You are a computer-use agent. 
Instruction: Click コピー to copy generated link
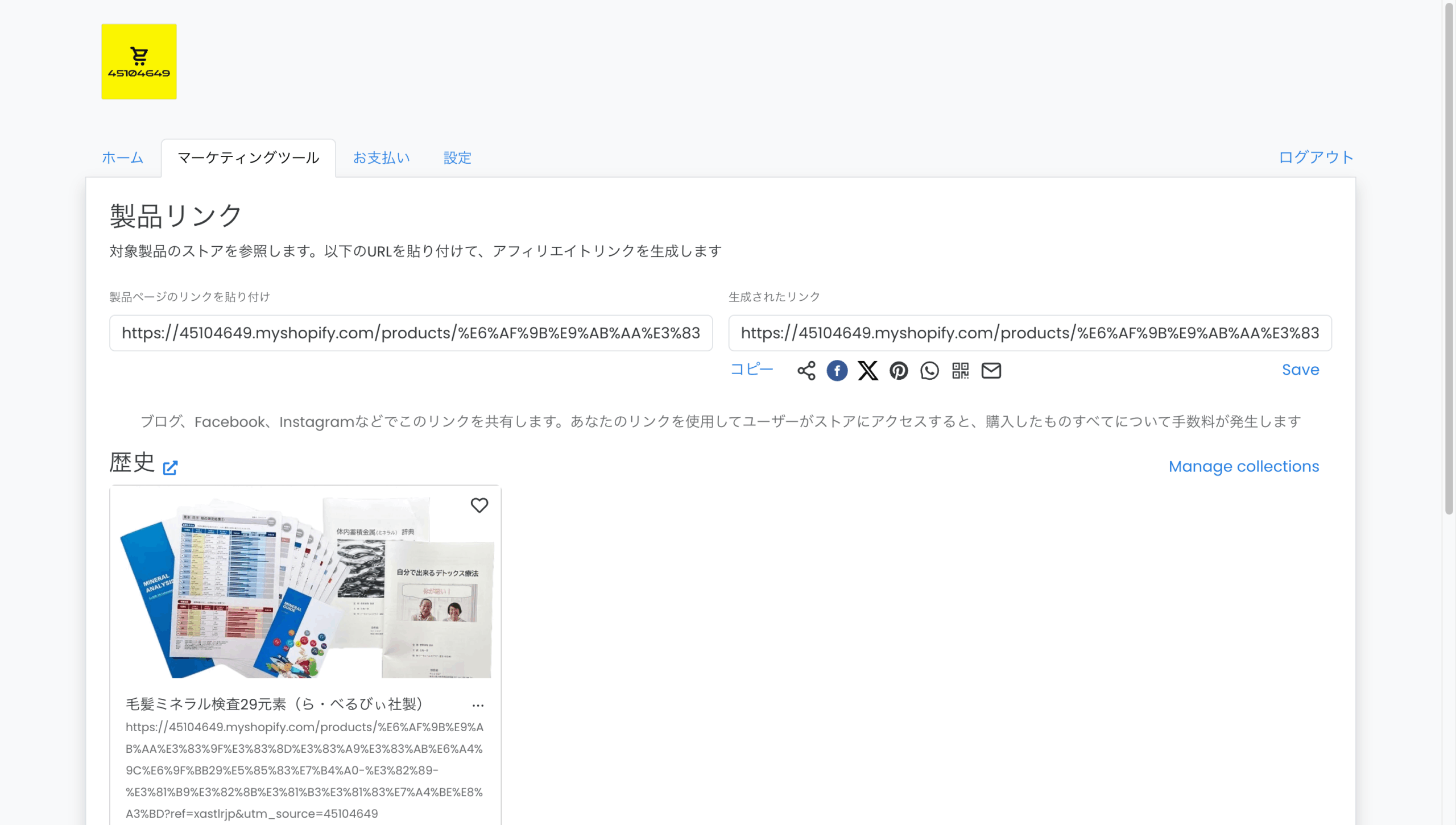point(751,370)
